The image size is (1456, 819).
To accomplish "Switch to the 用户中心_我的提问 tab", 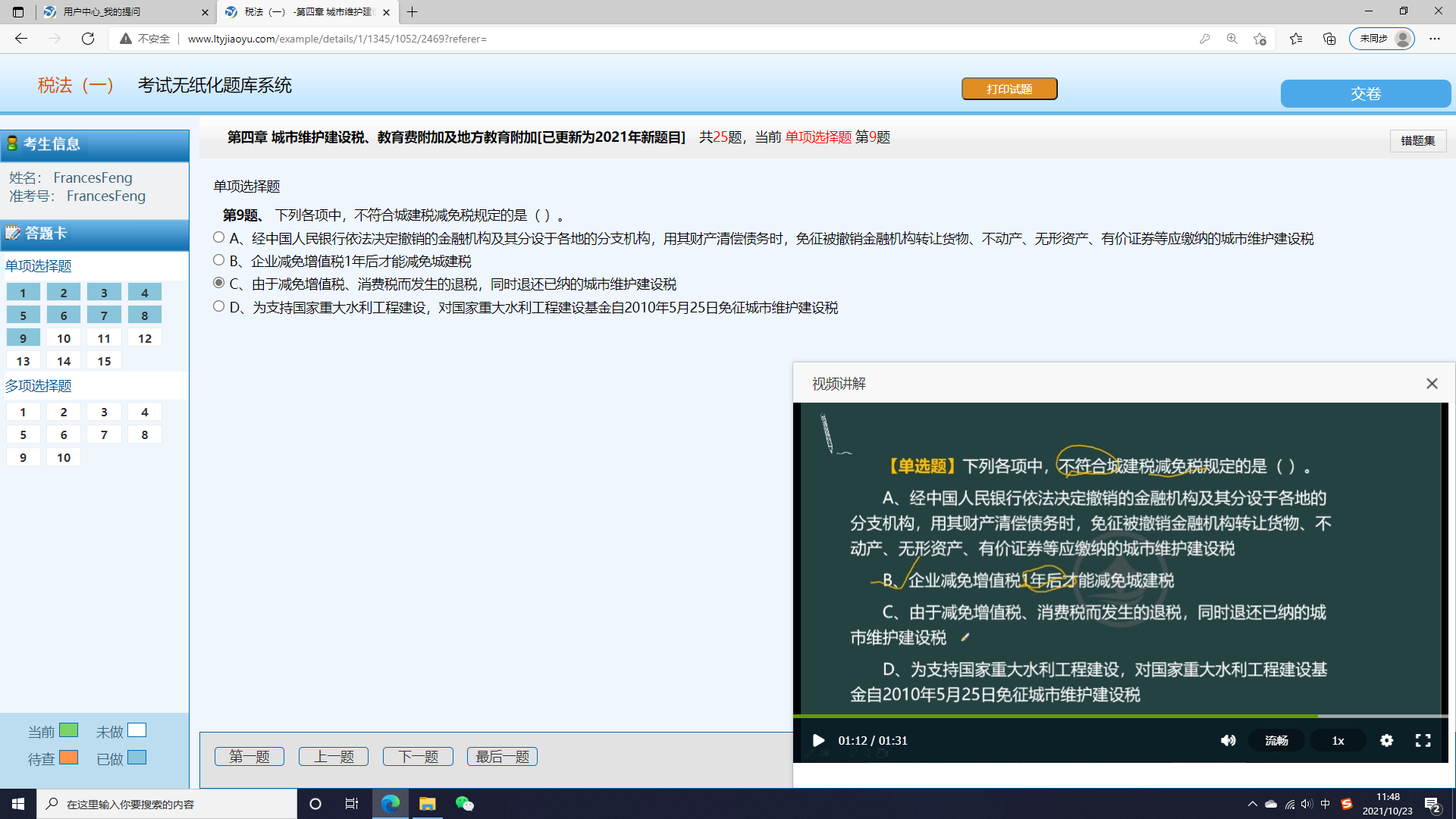I will (102, 12).
